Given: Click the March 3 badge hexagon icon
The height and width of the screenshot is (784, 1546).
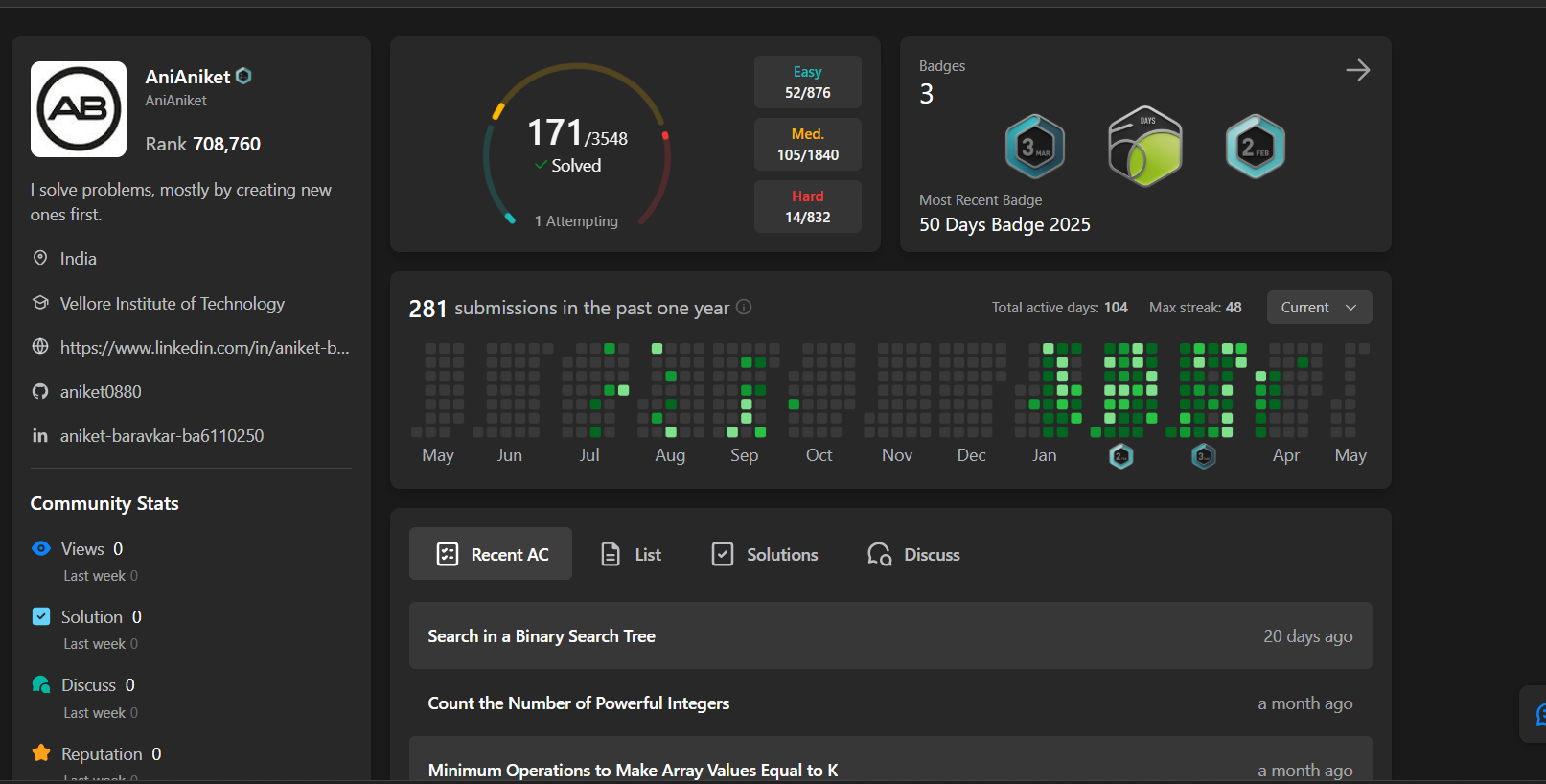Looking at the screenshot, I should [1034, 147].
